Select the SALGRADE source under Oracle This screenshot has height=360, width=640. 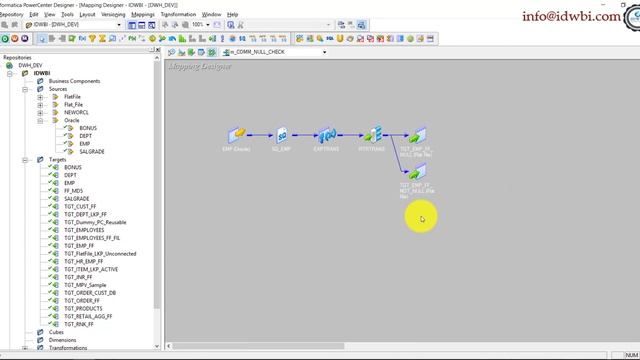point(92,151)
